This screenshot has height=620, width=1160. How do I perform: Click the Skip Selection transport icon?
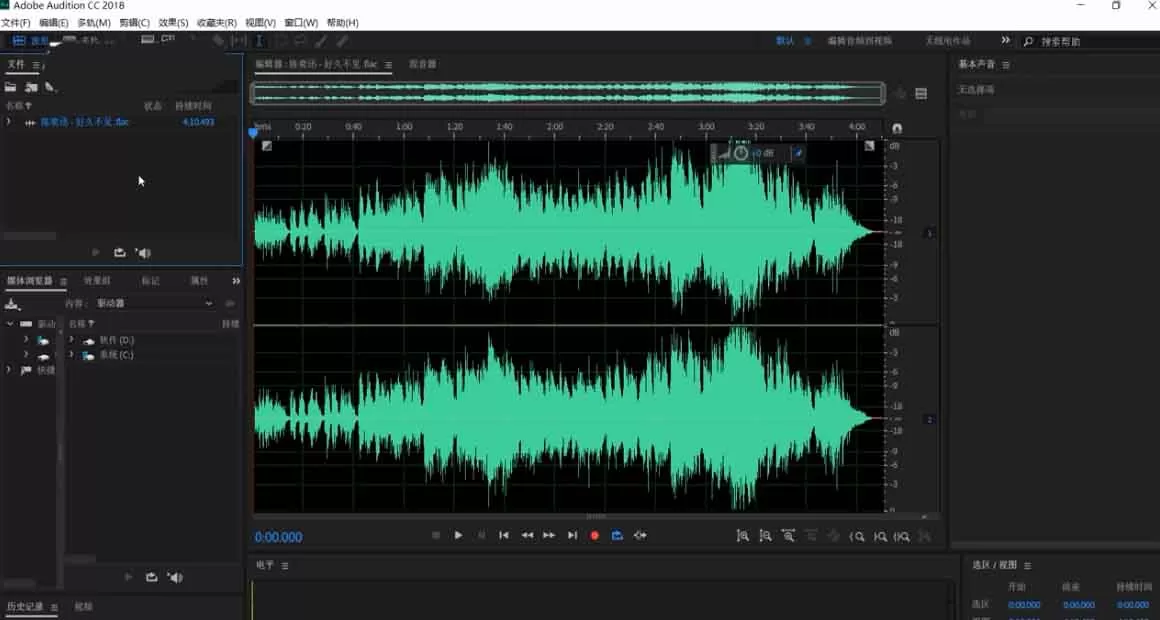pos(640,535)
